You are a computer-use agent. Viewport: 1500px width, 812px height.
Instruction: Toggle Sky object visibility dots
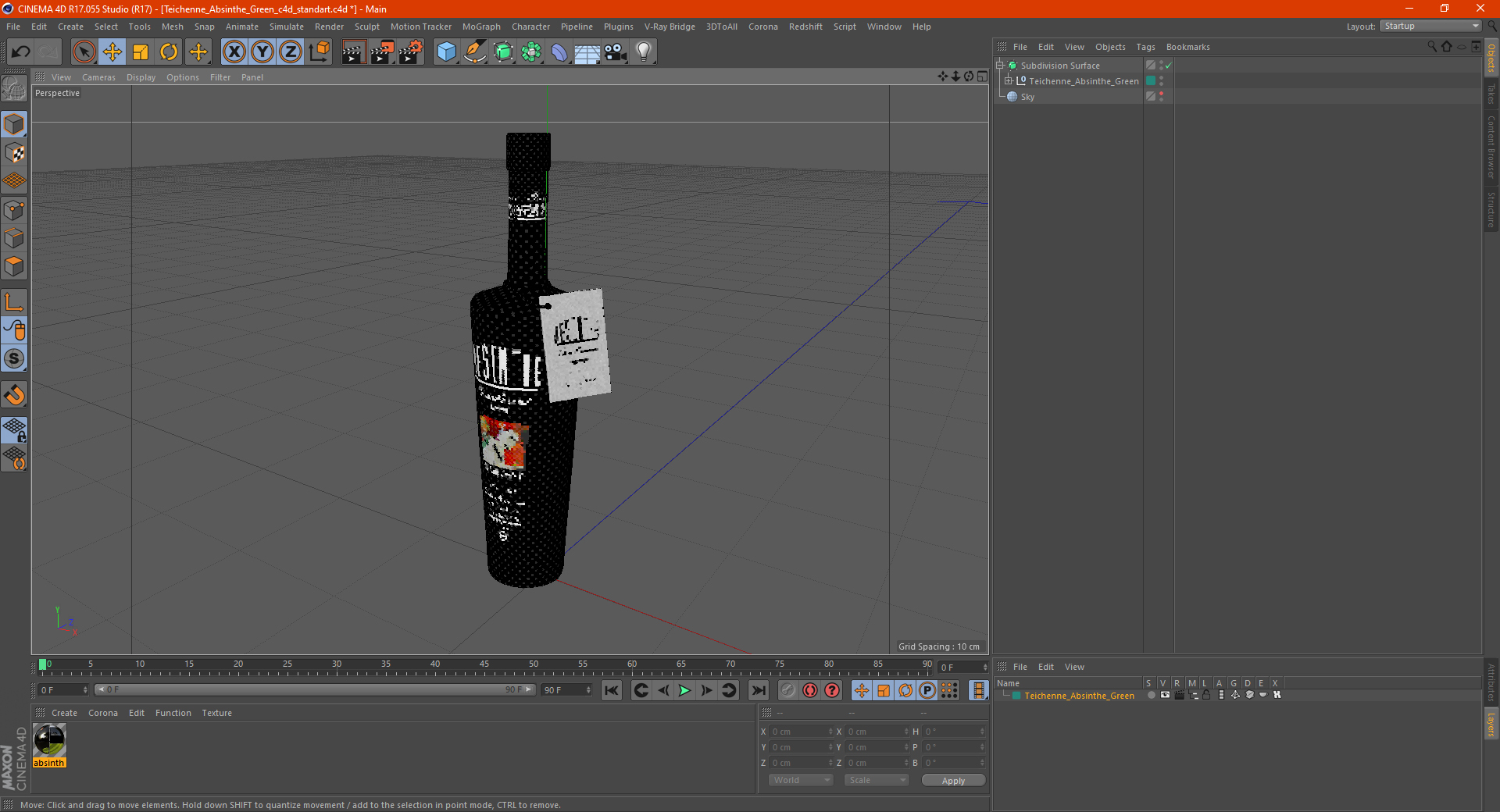(x=1162, y=97)
